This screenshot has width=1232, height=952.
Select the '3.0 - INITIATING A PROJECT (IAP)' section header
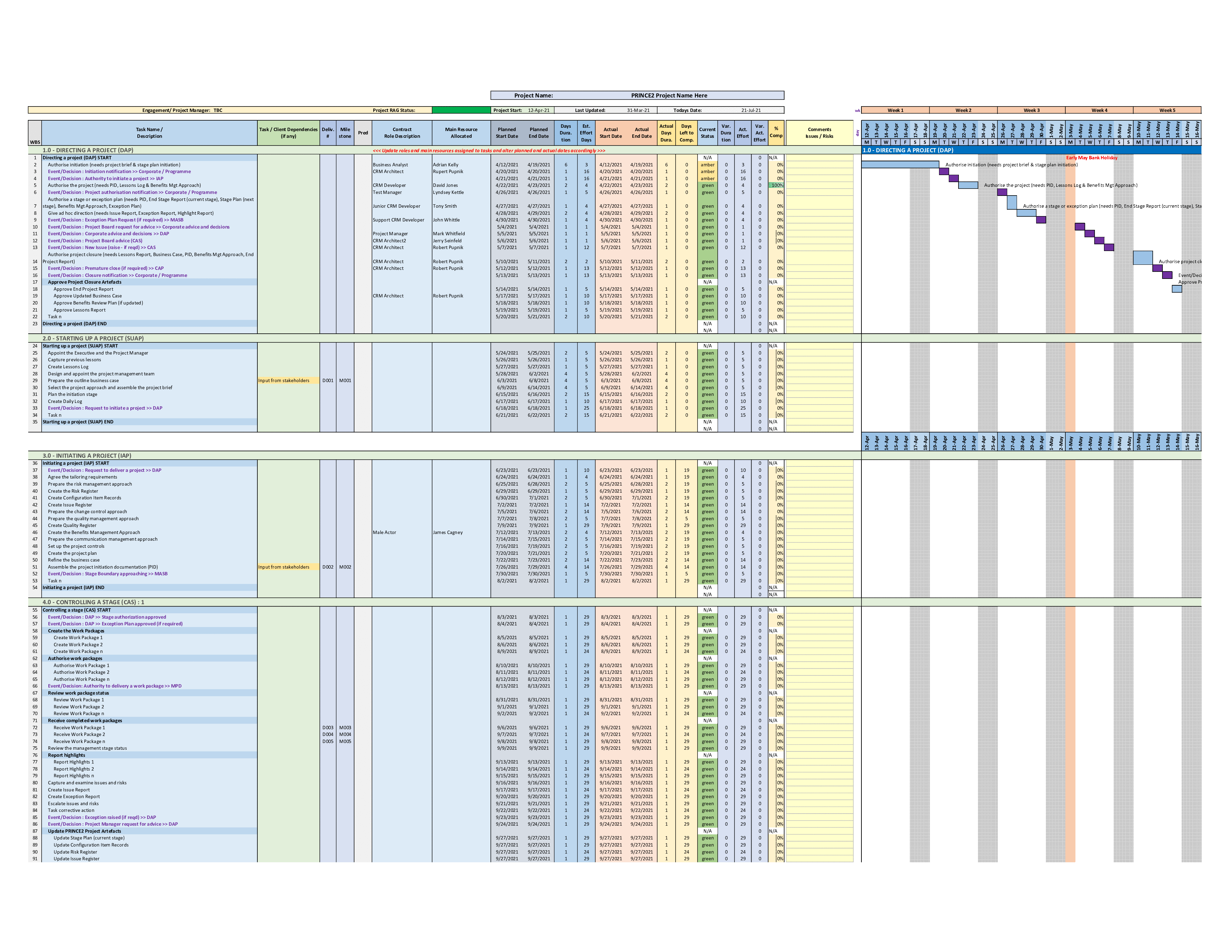[87, 455]
